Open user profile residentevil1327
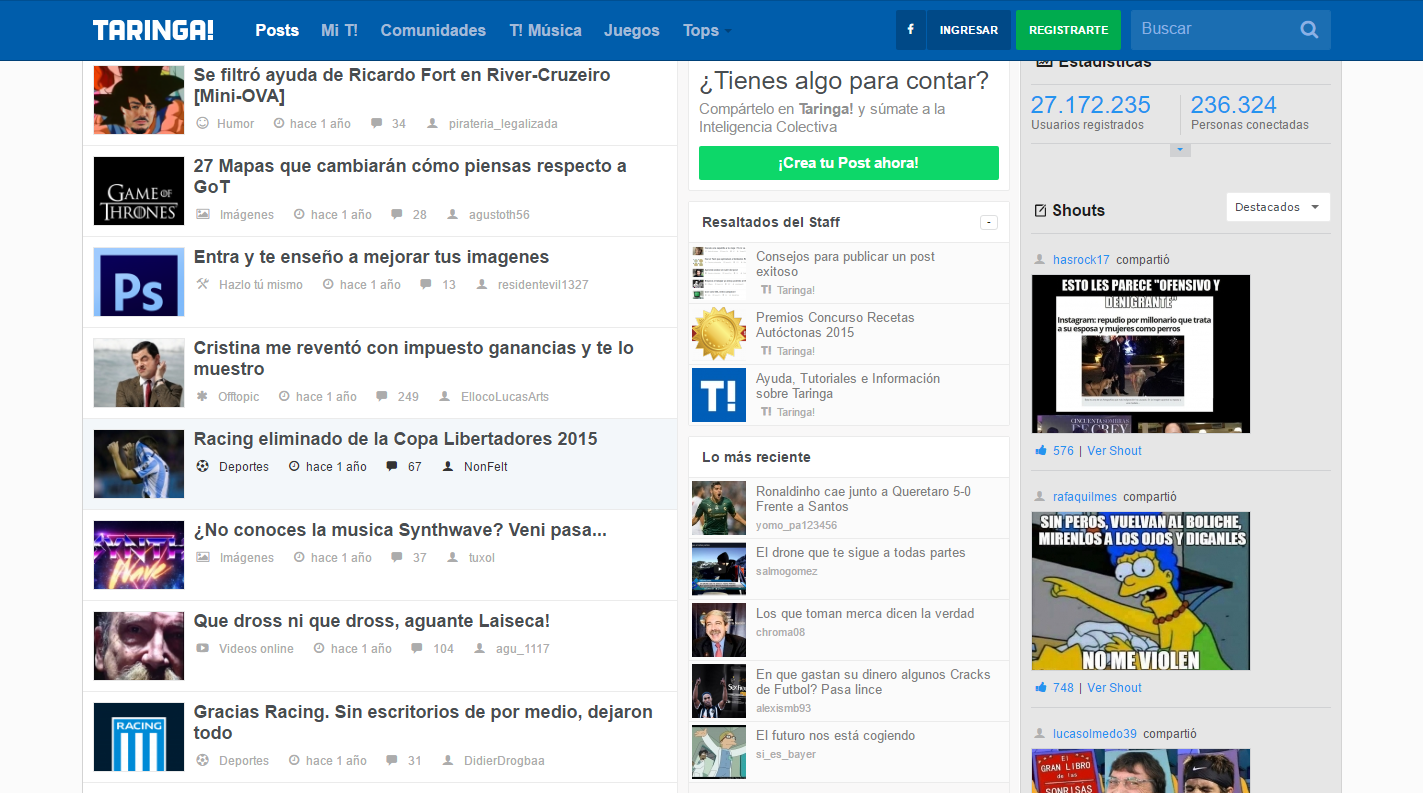Image resolution: width=1423 pixels, height=793 pixels. (x=543, y=285)
